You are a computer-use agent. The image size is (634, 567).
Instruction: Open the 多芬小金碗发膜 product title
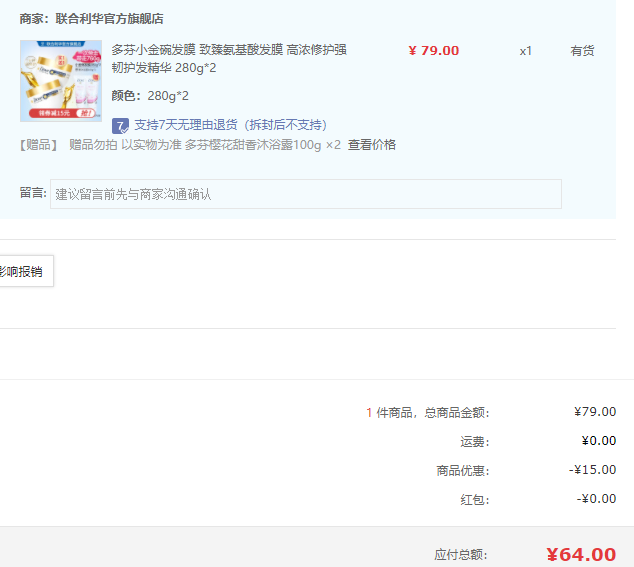[x=228, y=58]
